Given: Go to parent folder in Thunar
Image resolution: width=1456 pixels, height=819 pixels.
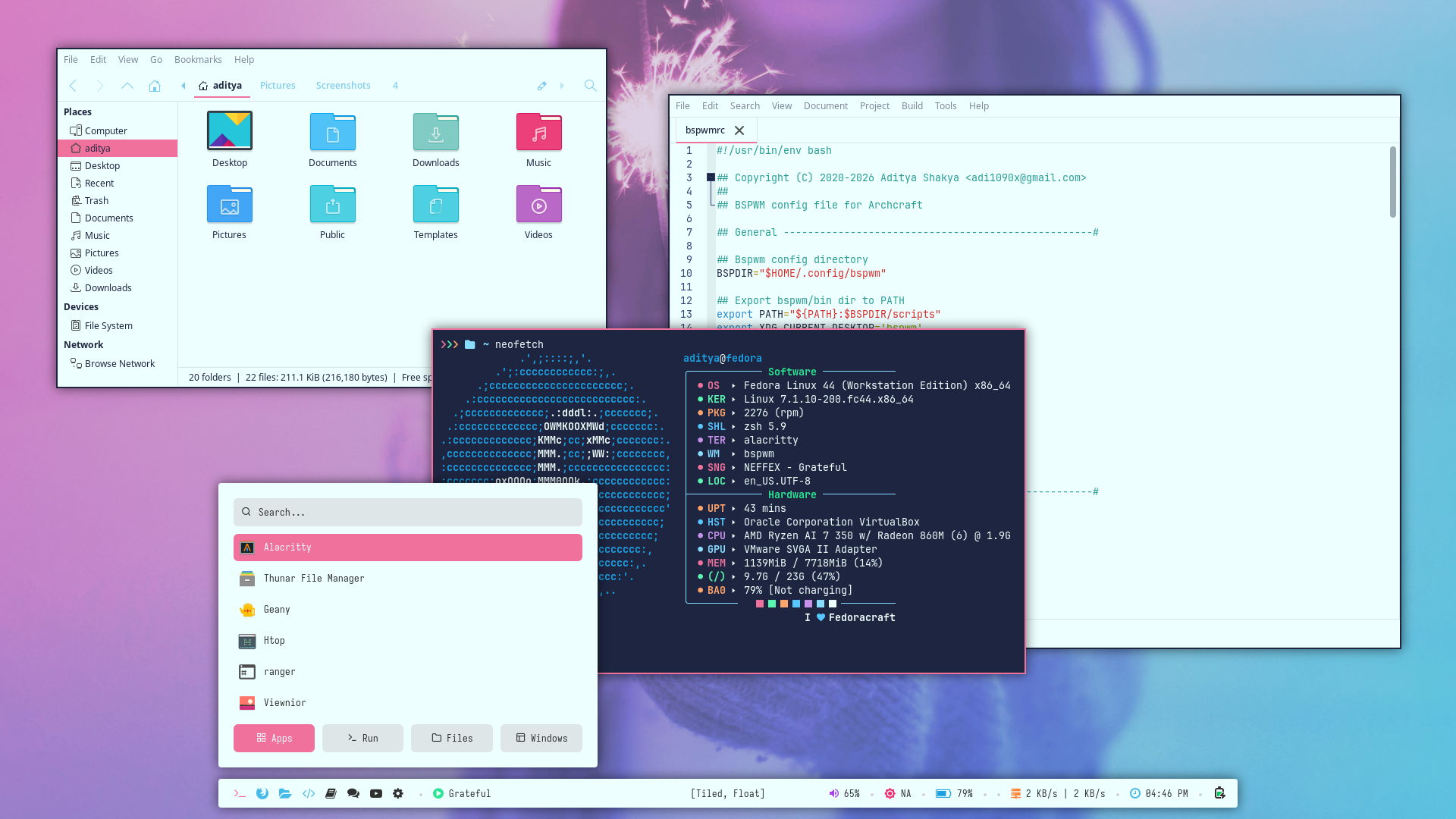Looking at the screenshot, I should (127, 86).
